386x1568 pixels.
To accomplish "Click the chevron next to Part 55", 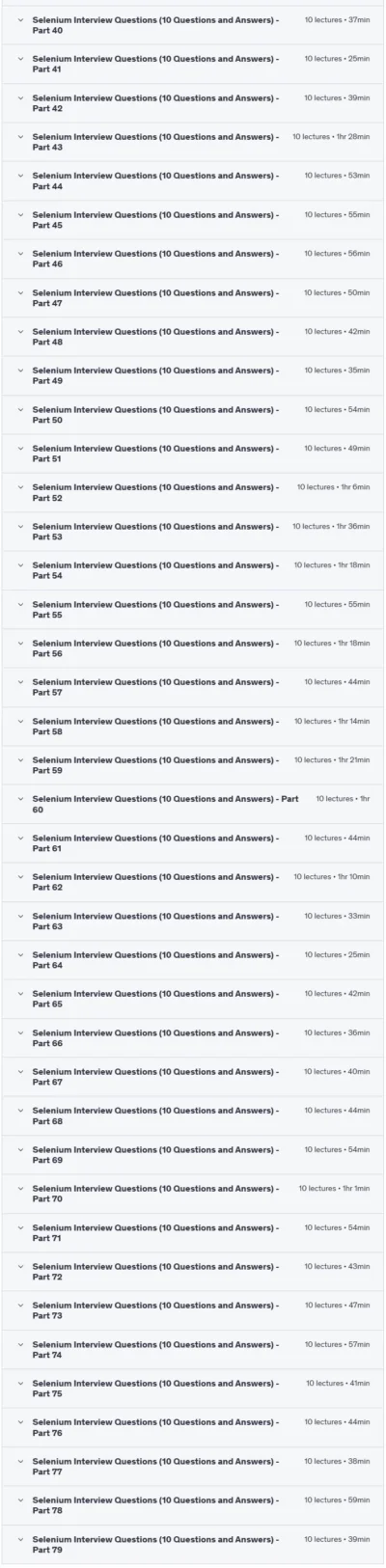I will coord(20,604).
